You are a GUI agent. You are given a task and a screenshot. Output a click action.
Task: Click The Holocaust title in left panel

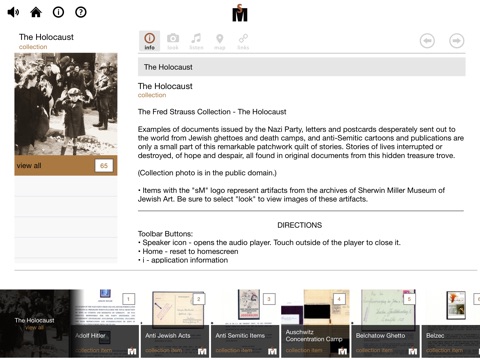46,37
